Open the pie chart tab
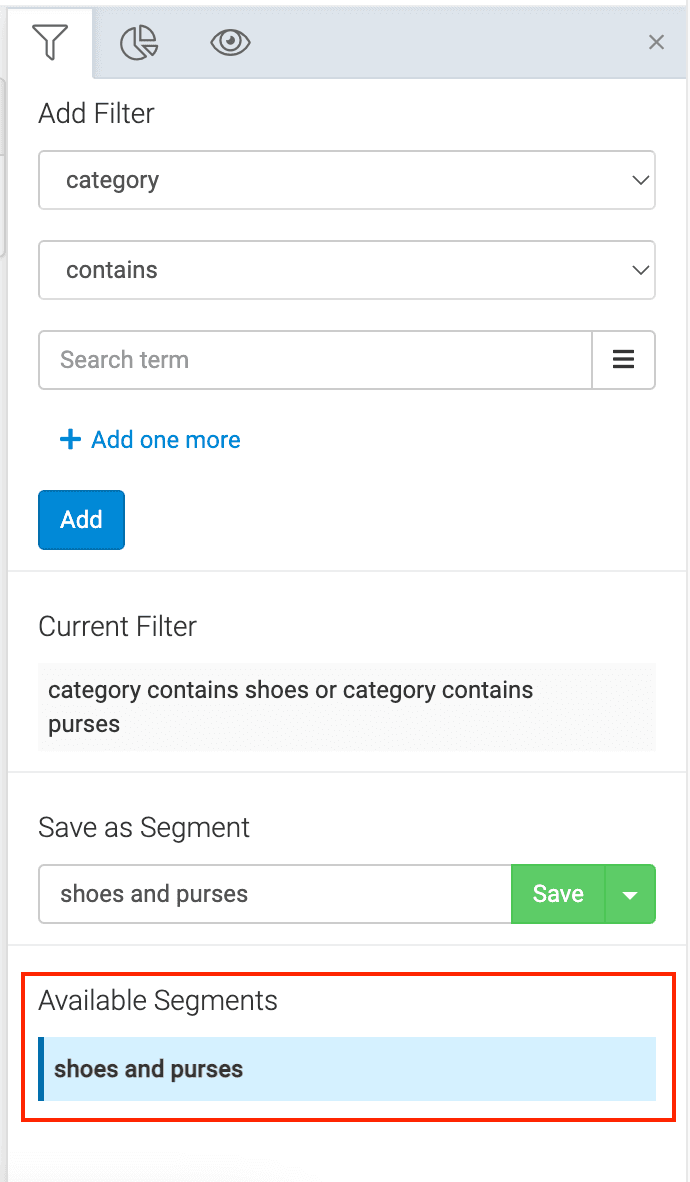This screenshot has width=690, height=1182. [139, 42]
